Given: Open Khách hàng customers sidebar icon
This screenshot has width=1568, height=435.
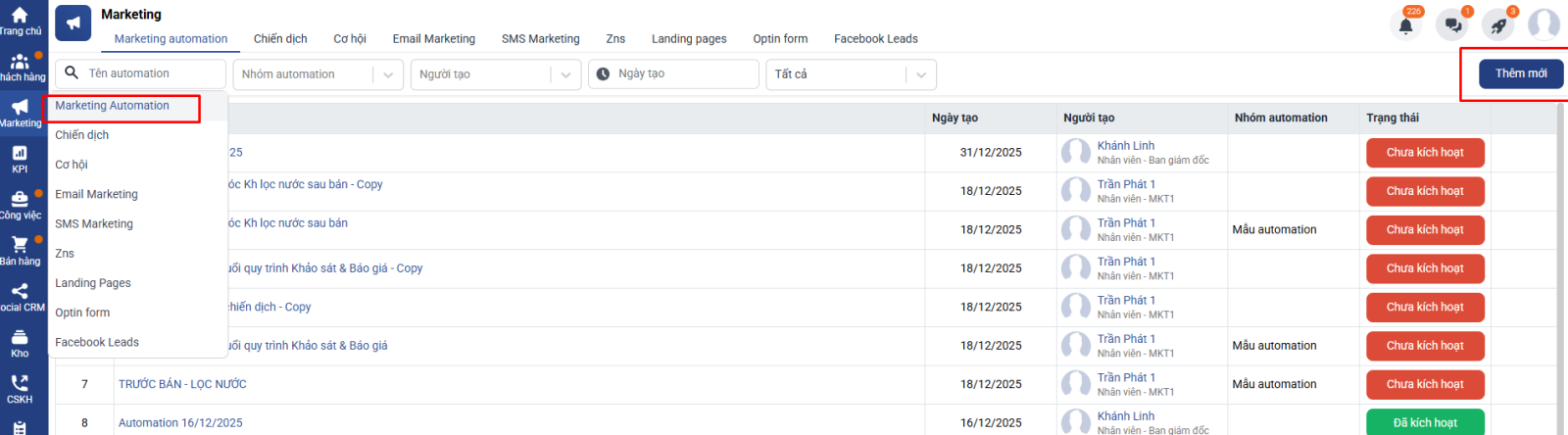Looking at the screenshot, I should tap(20, 66).
